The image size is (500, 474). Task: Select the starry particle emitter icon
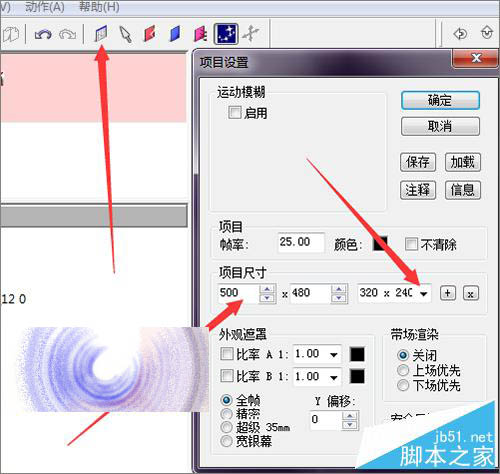click(x=226, y=34)
